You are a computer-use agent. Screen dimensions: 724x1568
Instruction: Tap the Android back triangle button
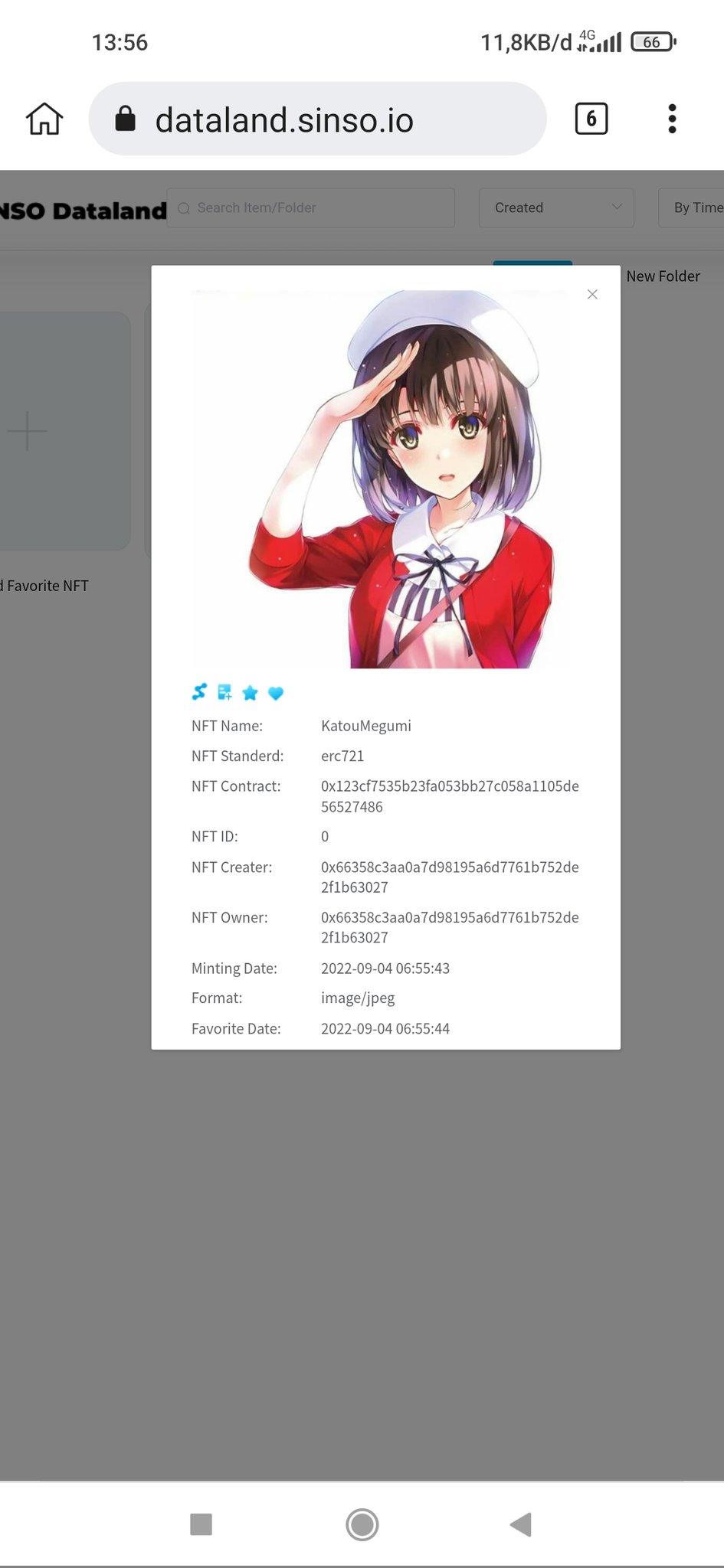point(521,1524)
